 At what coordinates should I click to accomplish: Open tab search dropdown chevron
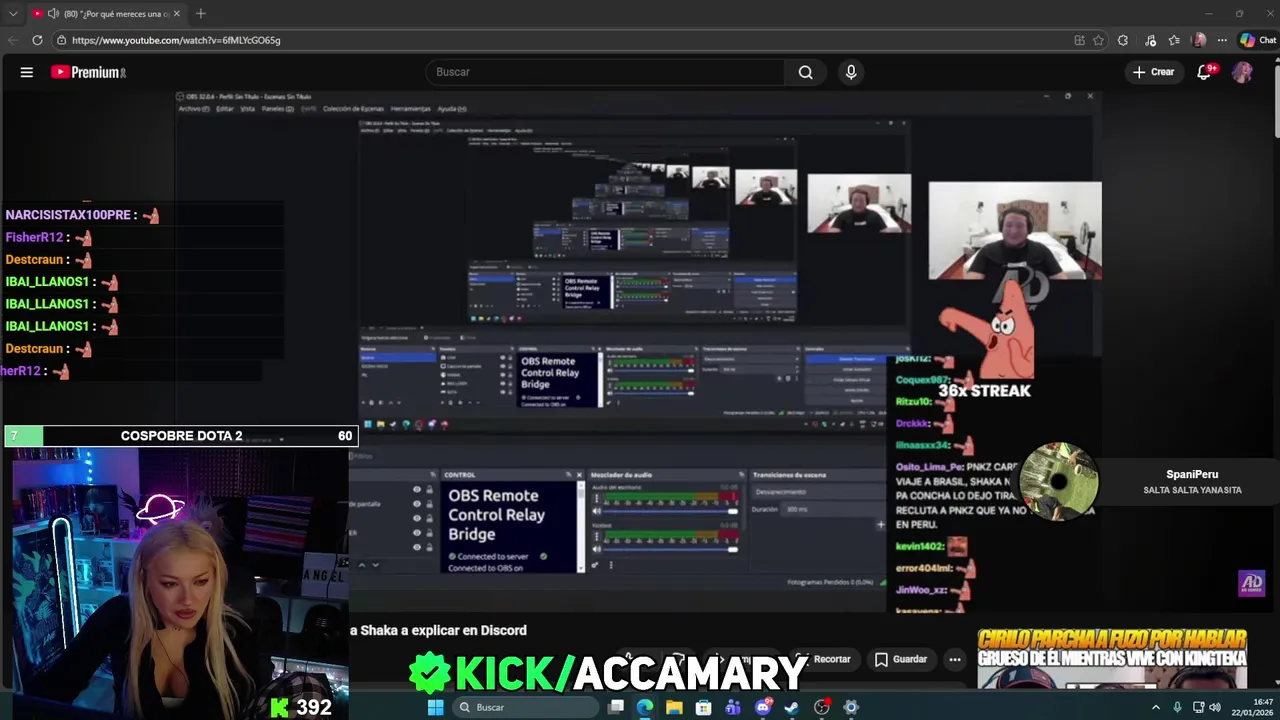[x=13, y=14]
